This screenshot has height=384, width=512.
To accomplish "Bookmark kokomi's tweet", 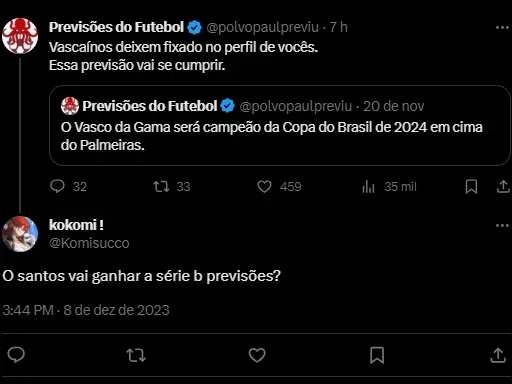I will [x=377, y=355].
